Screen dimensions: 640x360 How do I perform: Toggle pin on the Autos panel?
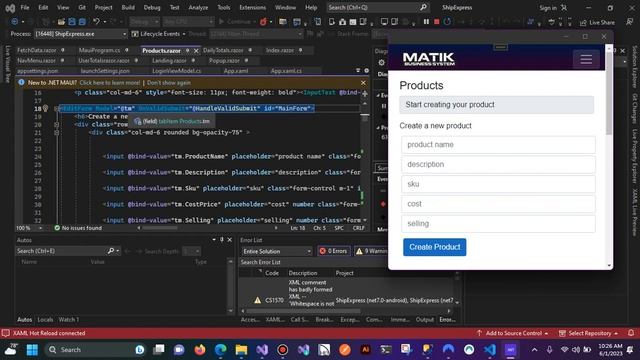coord(222,240)
